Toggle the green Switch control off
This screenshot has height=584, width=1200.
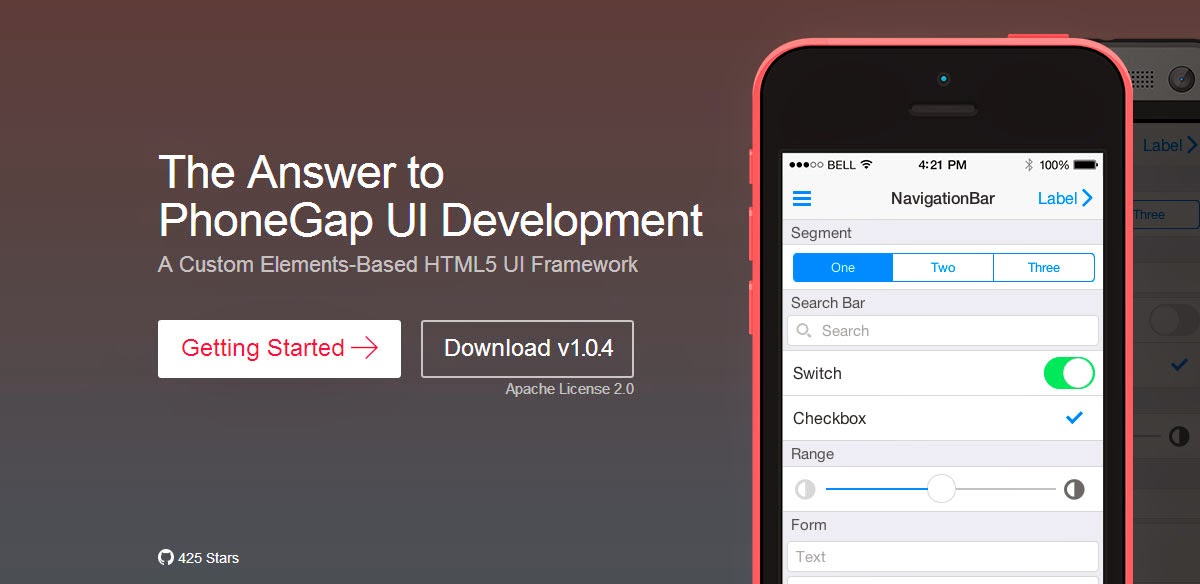click(x=1069, y=373)
